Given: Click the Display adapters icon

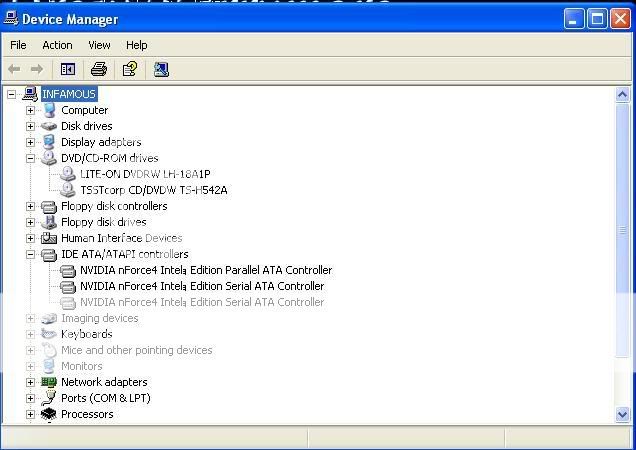Looking at the screenshot, I should click(48, 142).
